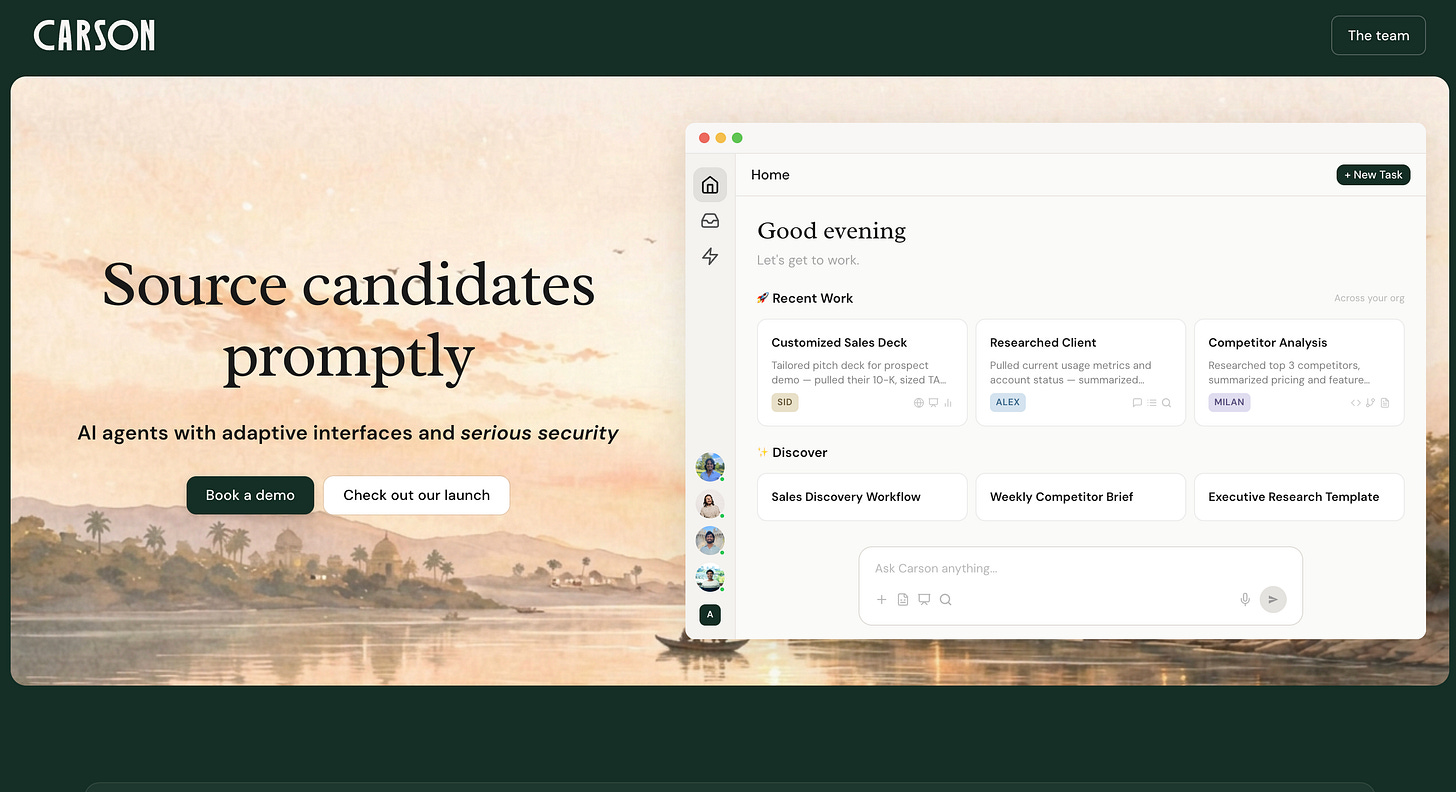Click the MILAN tag

tap(1229, 402)
